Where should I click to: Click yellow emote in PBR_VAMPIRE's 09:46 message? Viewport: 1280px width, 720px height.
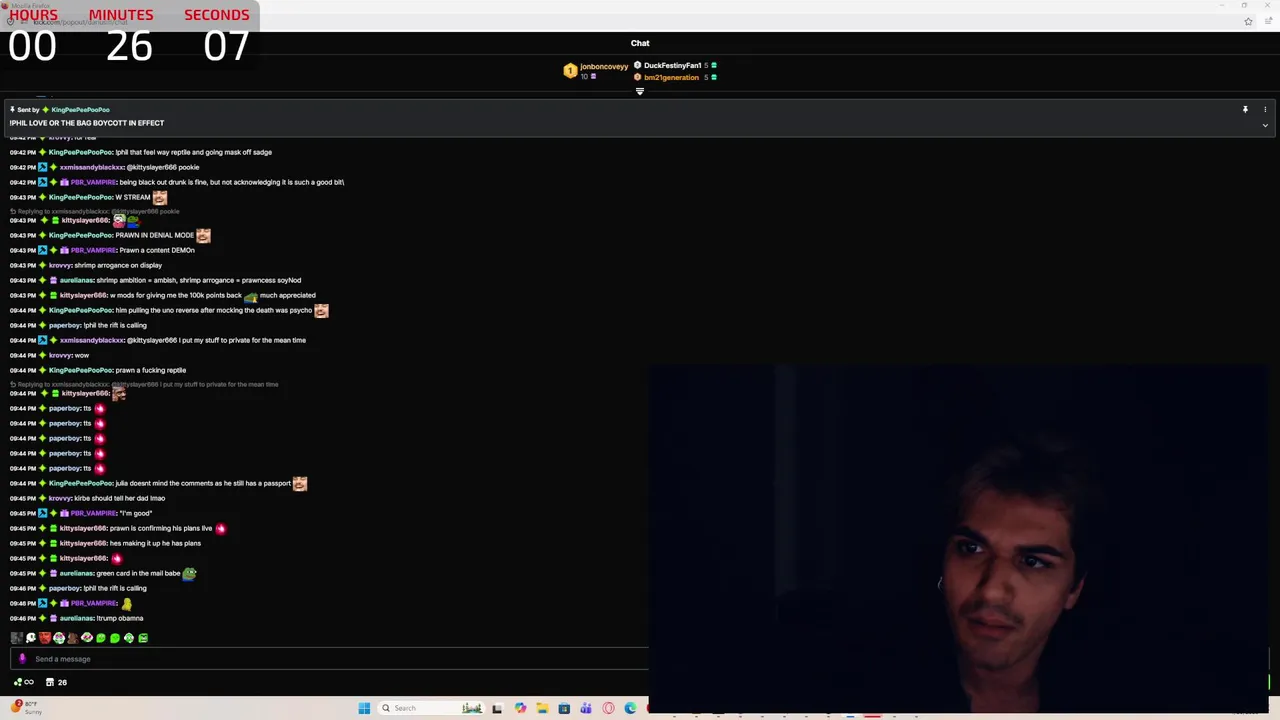click(x=127, y=603)
